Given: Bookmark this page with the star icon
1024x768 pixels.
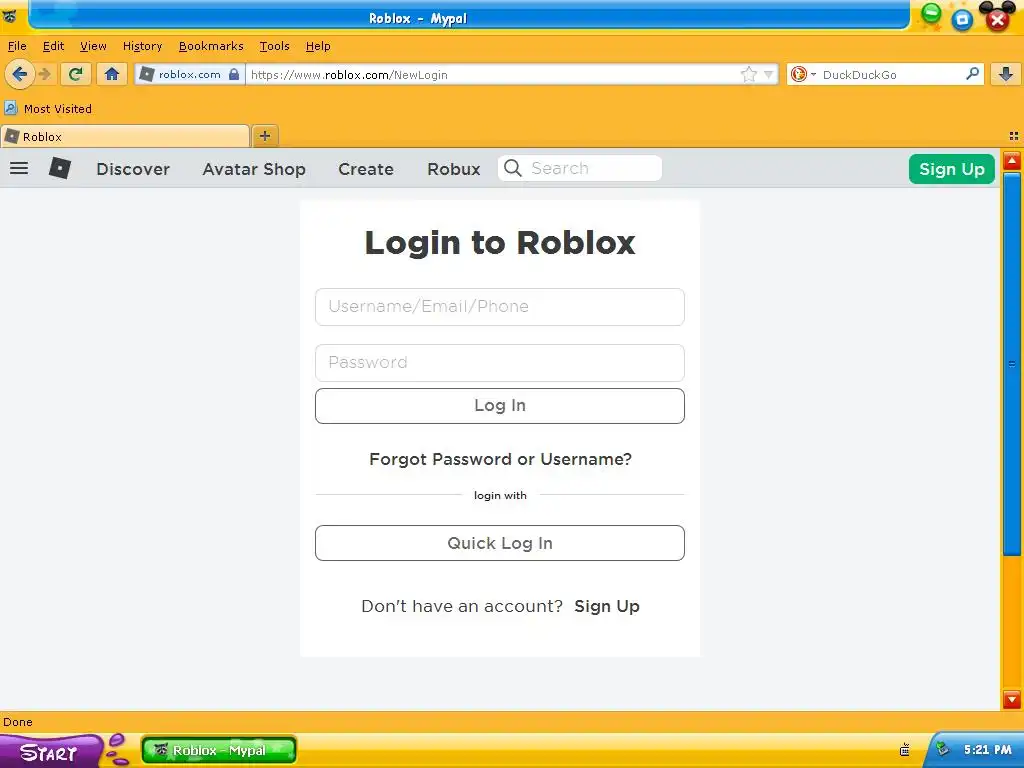Looking at the screenshot, I should tap(748, 74).
